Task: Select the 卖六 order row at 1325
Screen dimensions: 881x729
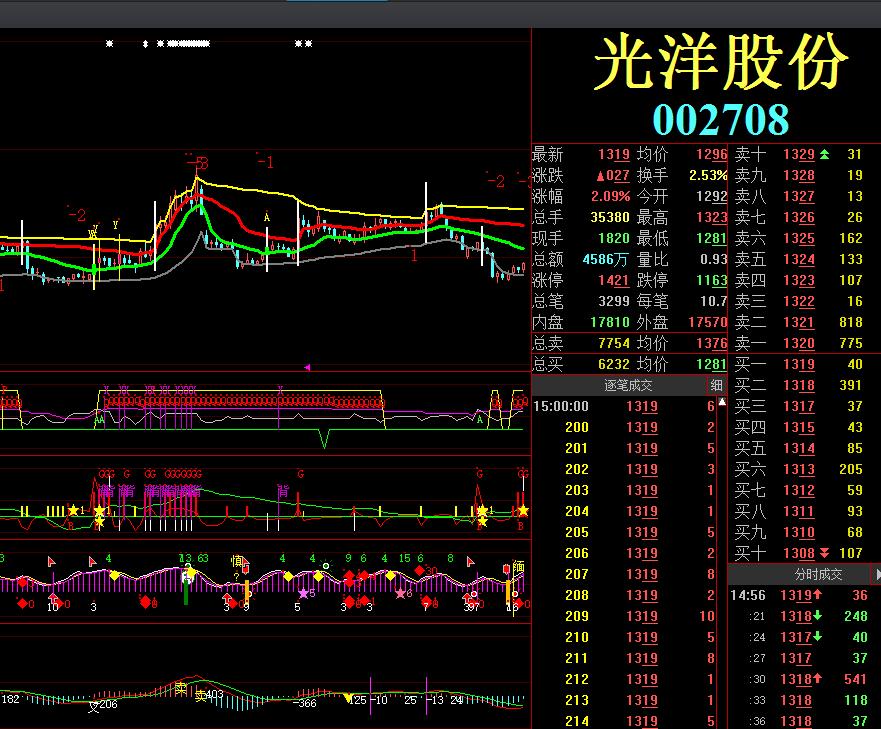Action: coord(805,238)
